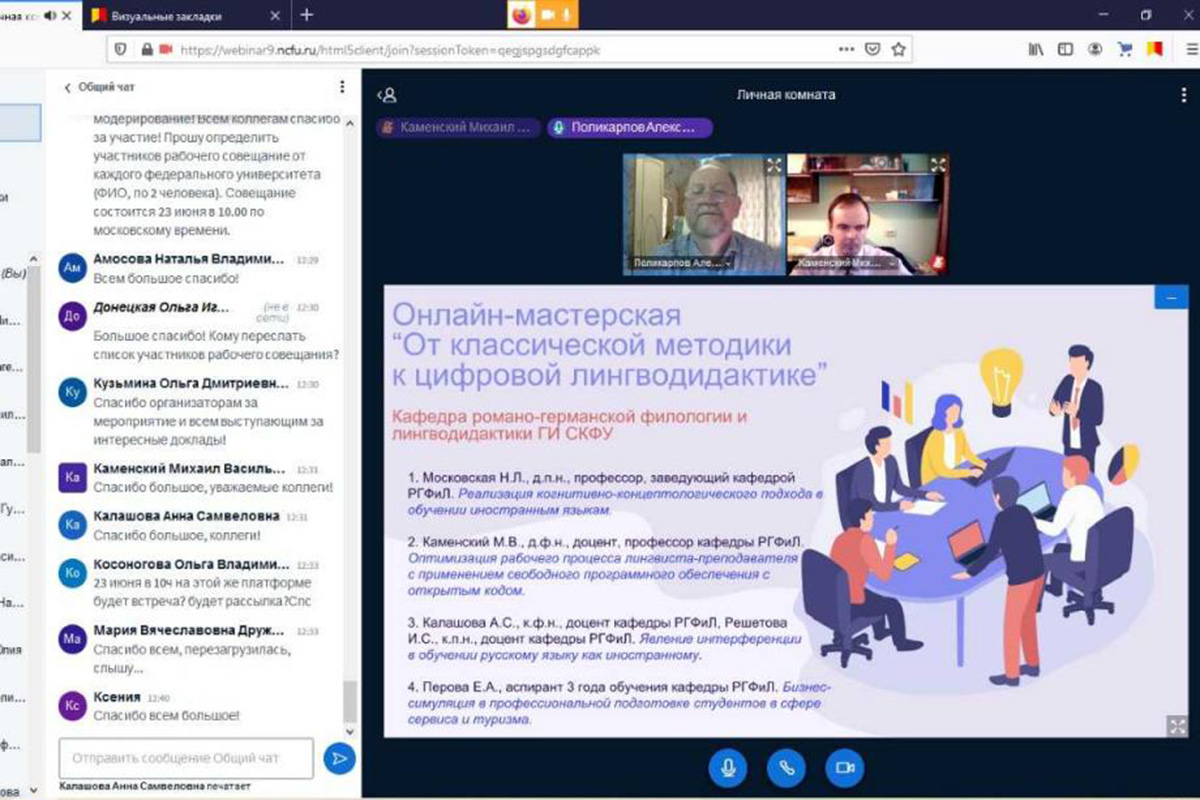Click Калашова Анна chat avatar
This screenshot has height=800, width=1200.
(72, 525)
